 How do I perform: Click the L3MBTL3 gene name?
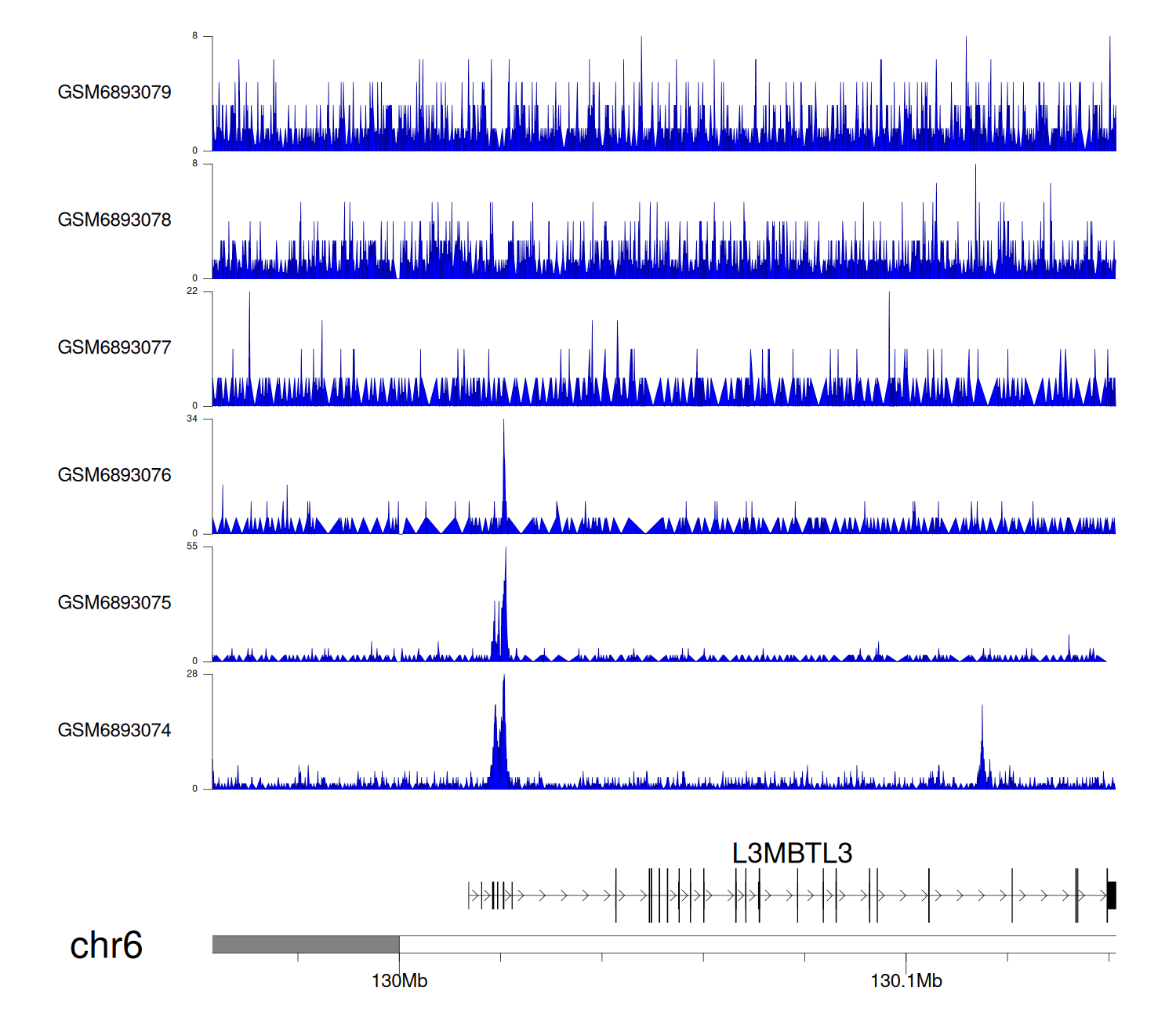pos(792,853)
